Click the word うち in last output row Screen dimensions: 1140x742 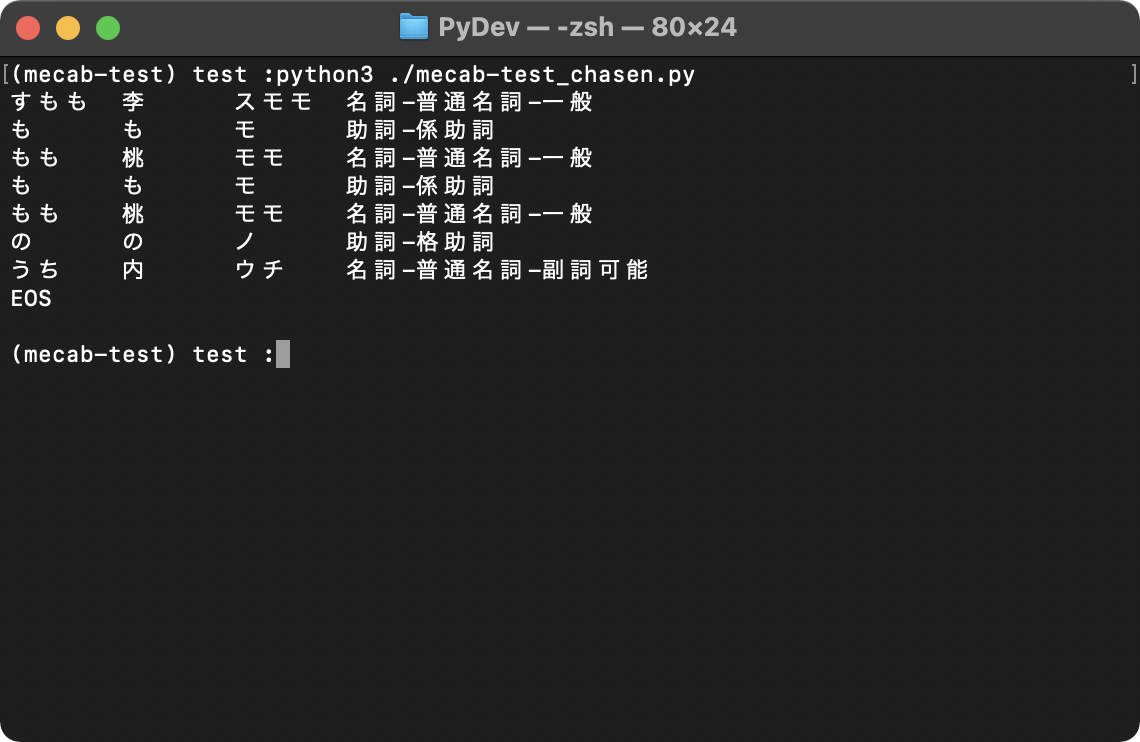pos(35,270)
